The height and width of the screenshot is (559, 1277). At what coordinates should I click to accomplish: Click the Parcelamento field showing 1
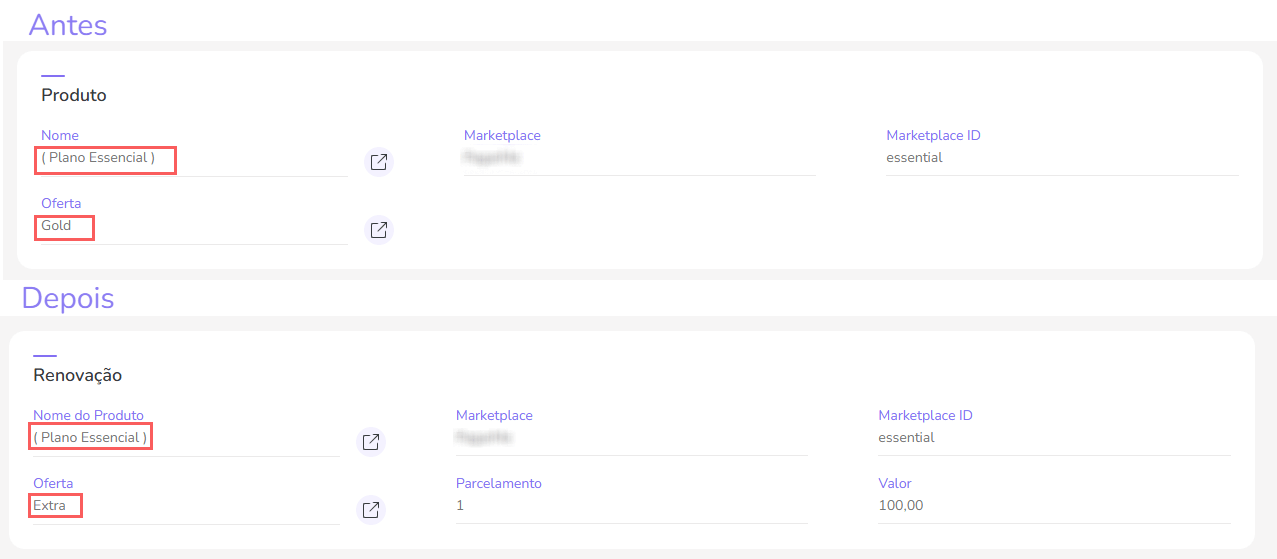point(630,506)
